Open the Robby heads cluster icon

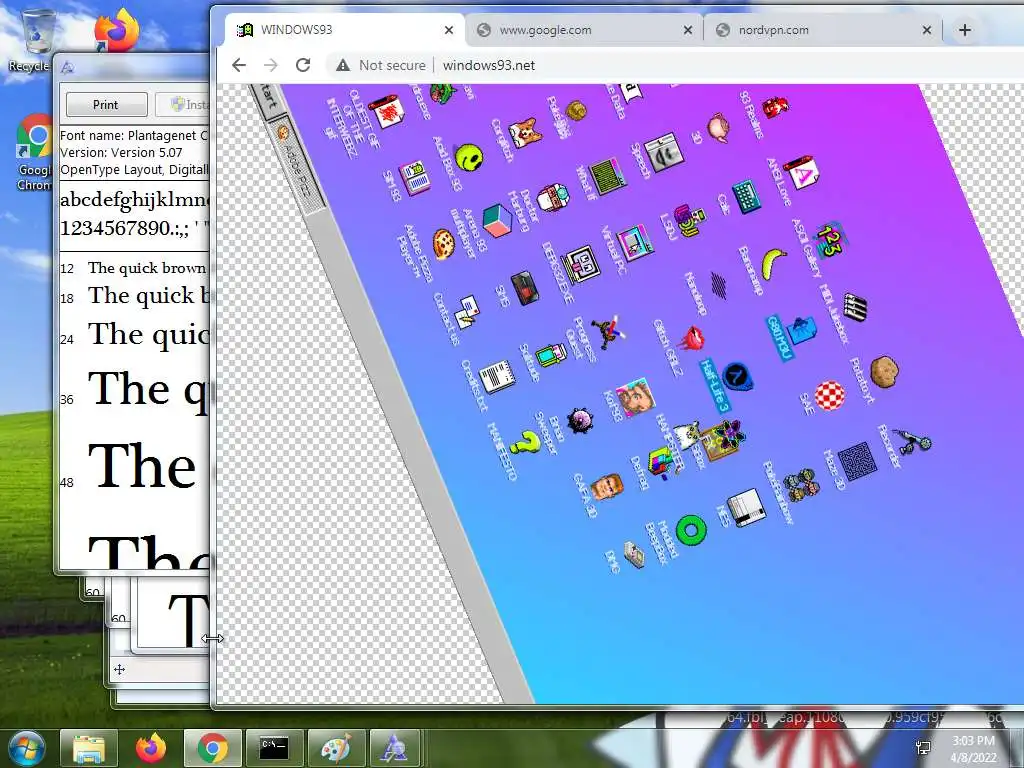tap(801, 484)
